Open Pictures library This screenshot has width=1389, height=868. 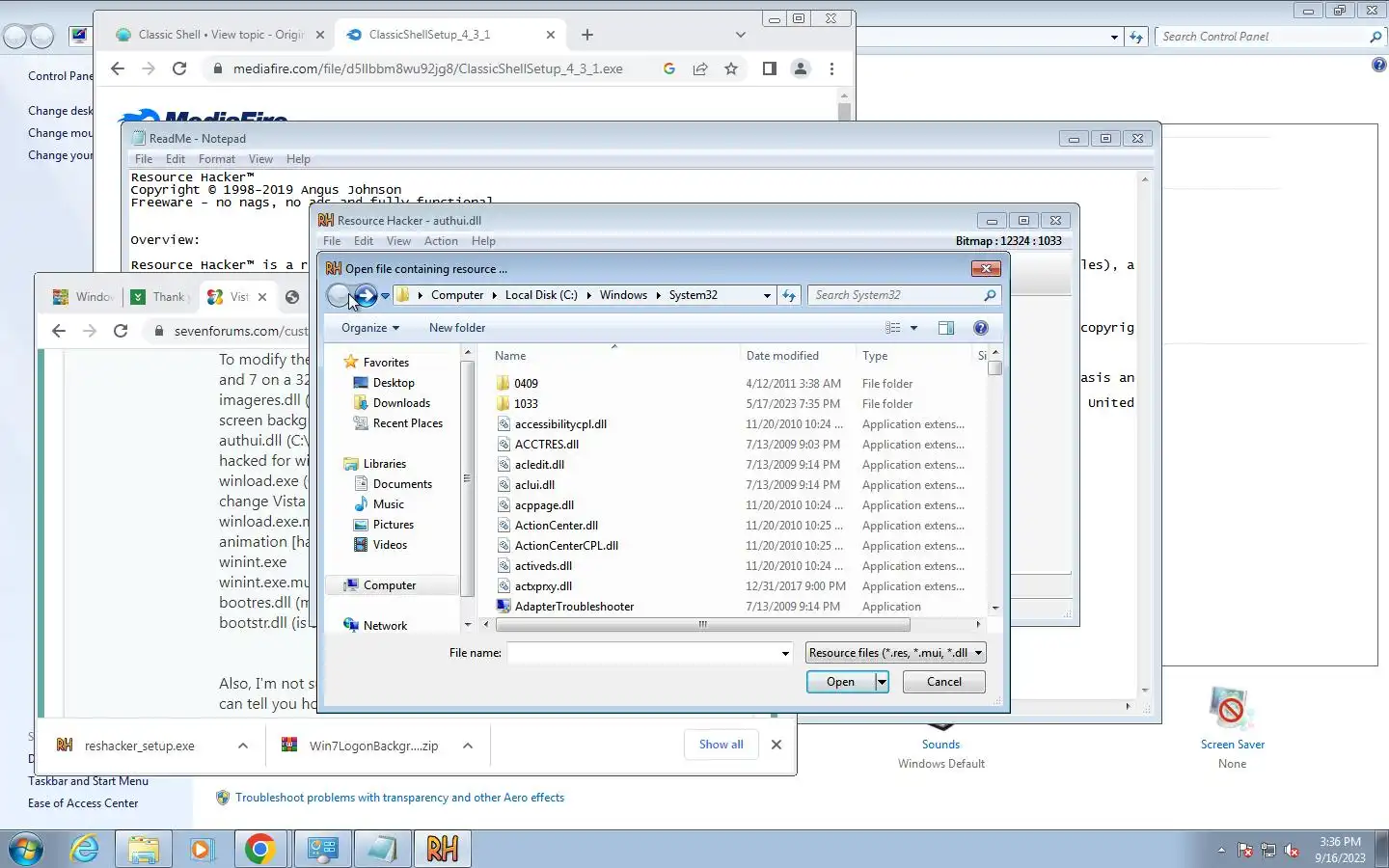(393, 525)
